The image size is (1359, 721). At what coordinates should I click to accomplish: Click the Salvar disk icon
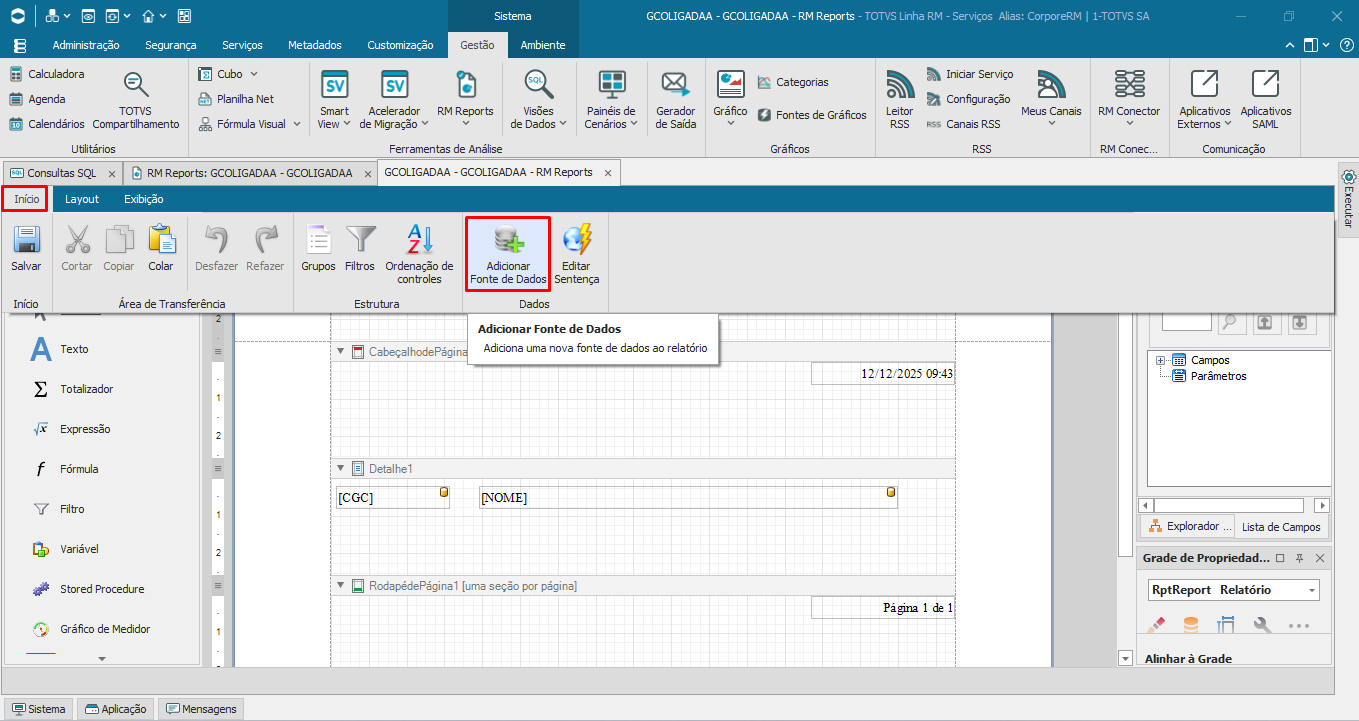[26, 241]
